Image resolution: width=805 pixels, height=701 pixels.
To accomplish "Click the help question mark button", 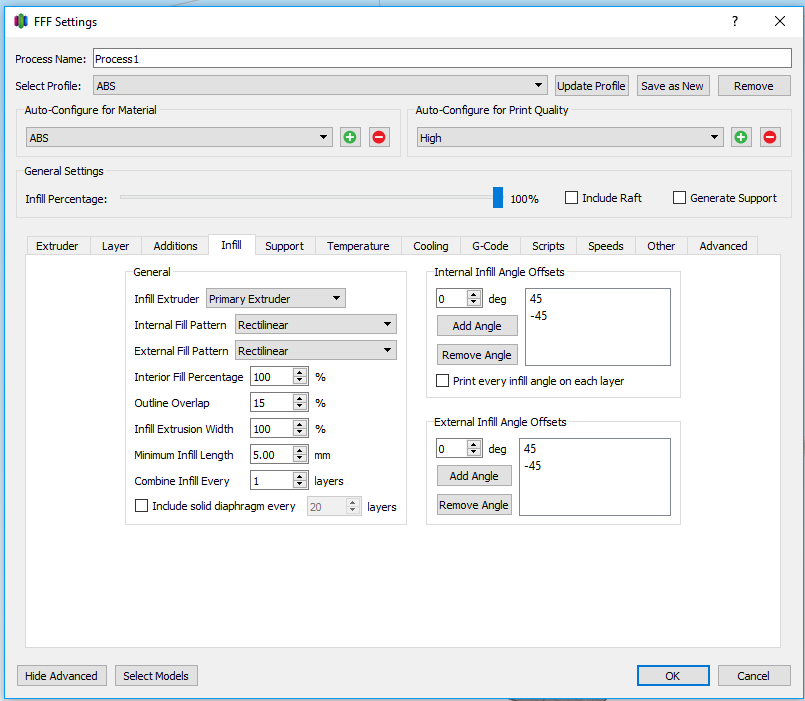I will tap(735, 21).
